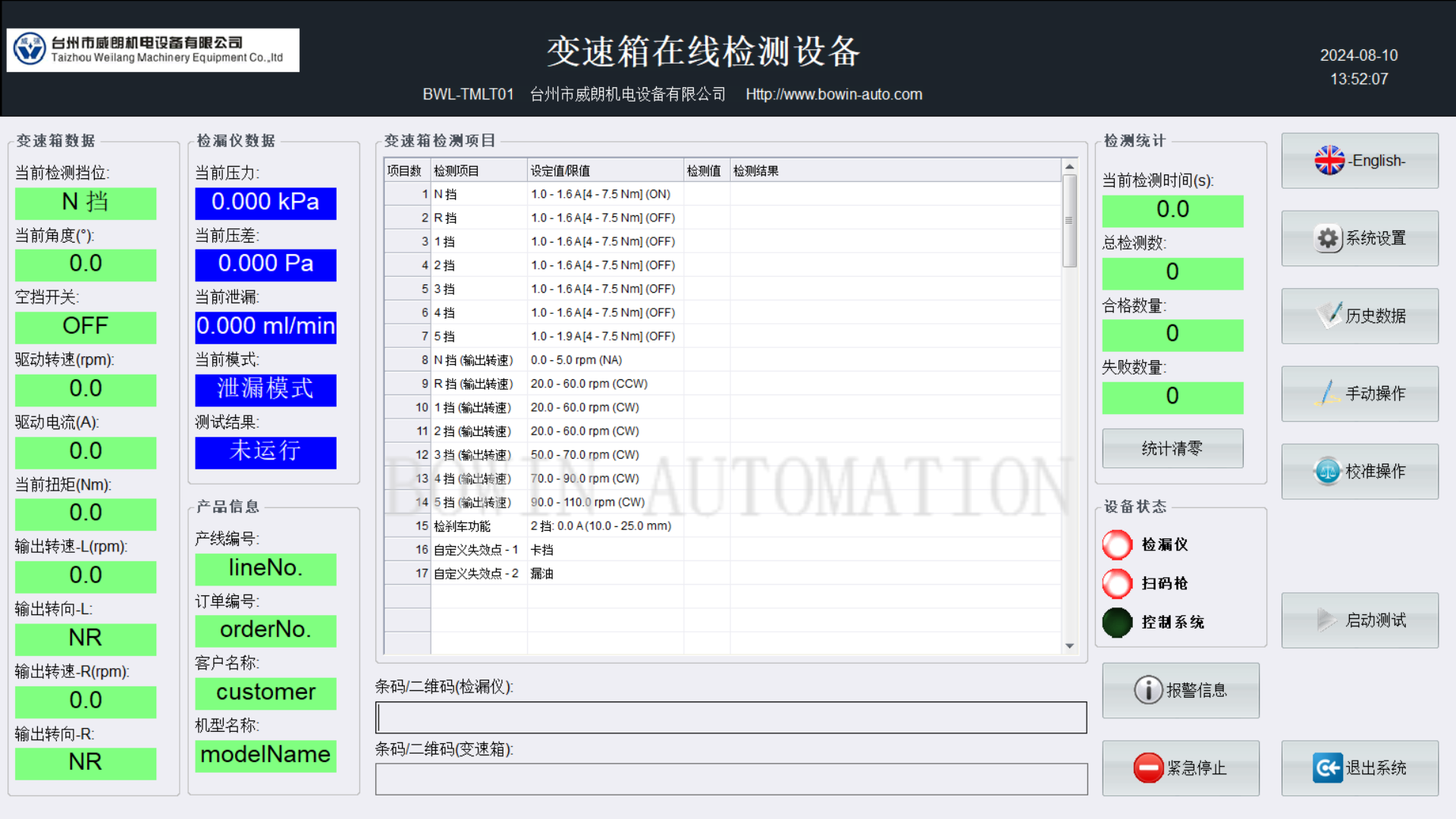Image resolution: width=1456 pixels, height=819 pixels.
Task: Select row 9 R 挡 (输出转速)
Action: click(722, 384)
